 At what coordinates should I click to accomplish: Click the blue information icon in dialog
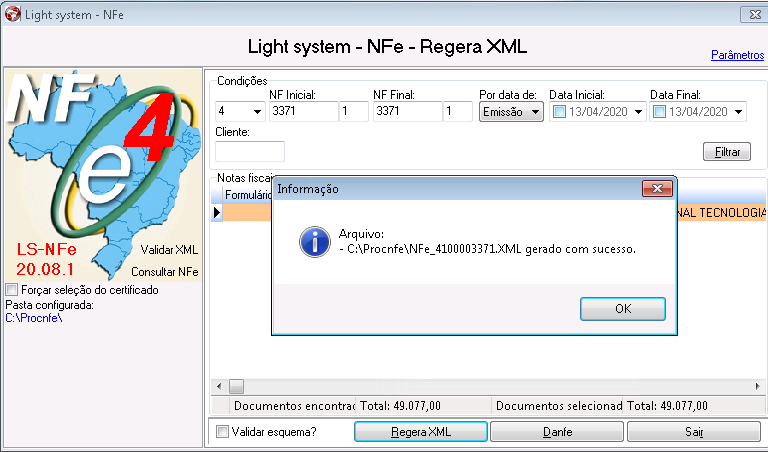[314, 241]
